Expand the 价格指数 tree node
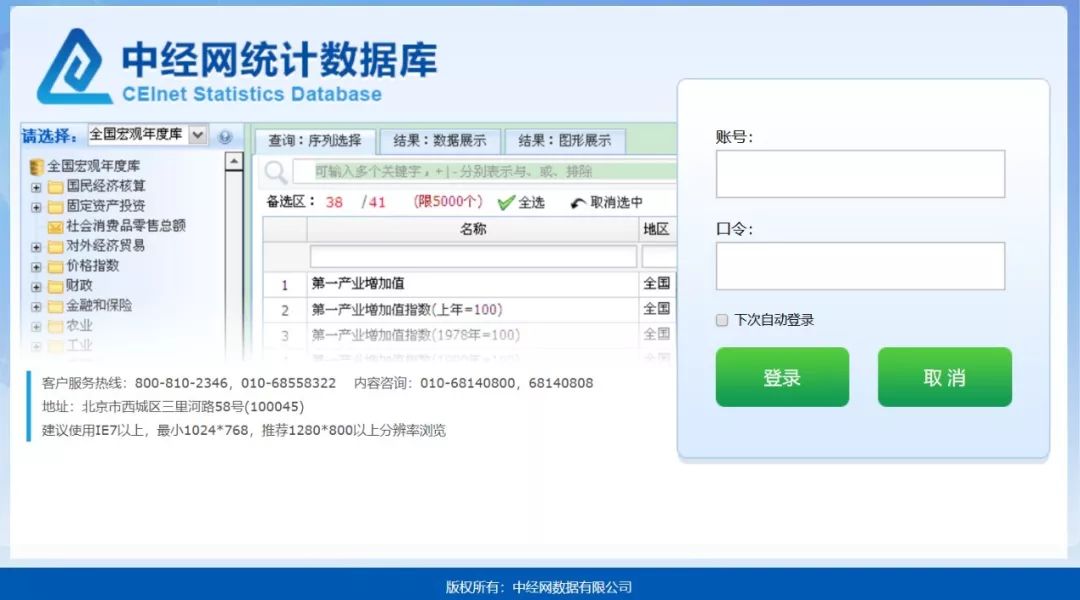Image resolution: width=1080 pixels, height=600 pixels. click(x=37, y=267)
